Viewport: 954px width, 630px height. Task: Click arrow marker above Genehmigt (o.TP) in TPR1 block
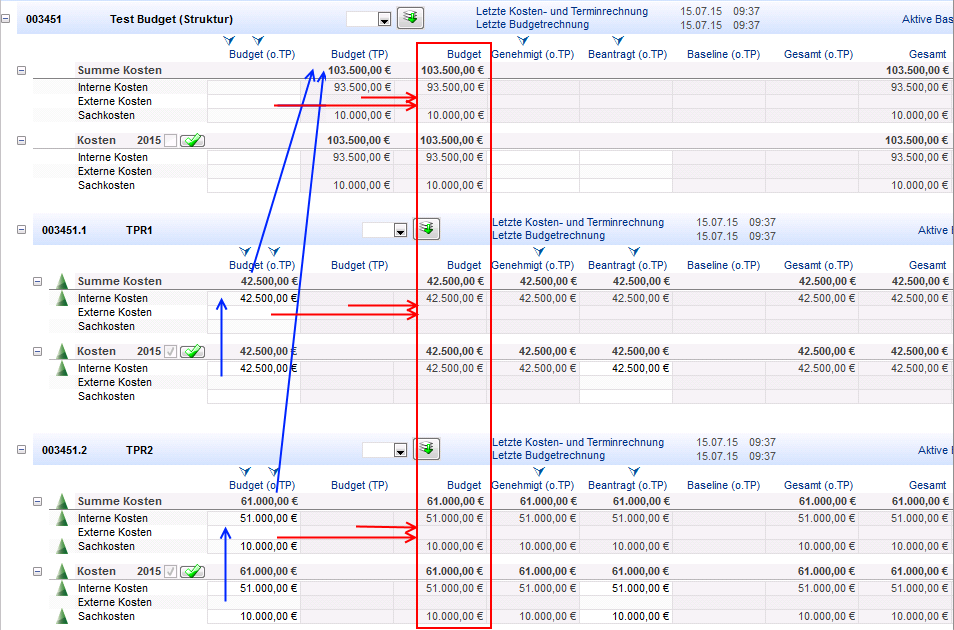pyautogui.click(x=538, y=251)
